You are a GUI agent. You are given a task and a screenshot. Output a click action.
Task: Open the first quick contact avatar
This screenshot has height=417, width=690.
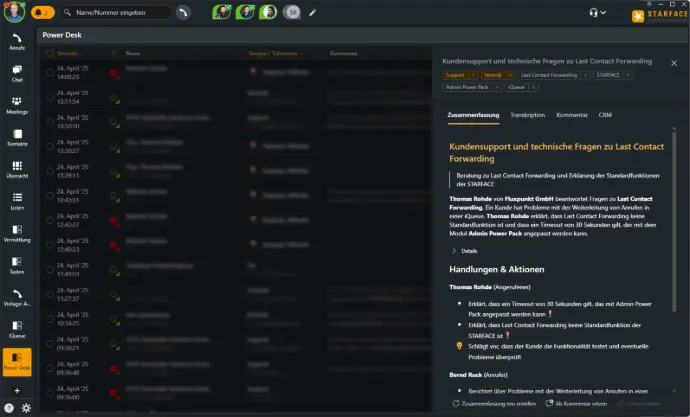222,12
